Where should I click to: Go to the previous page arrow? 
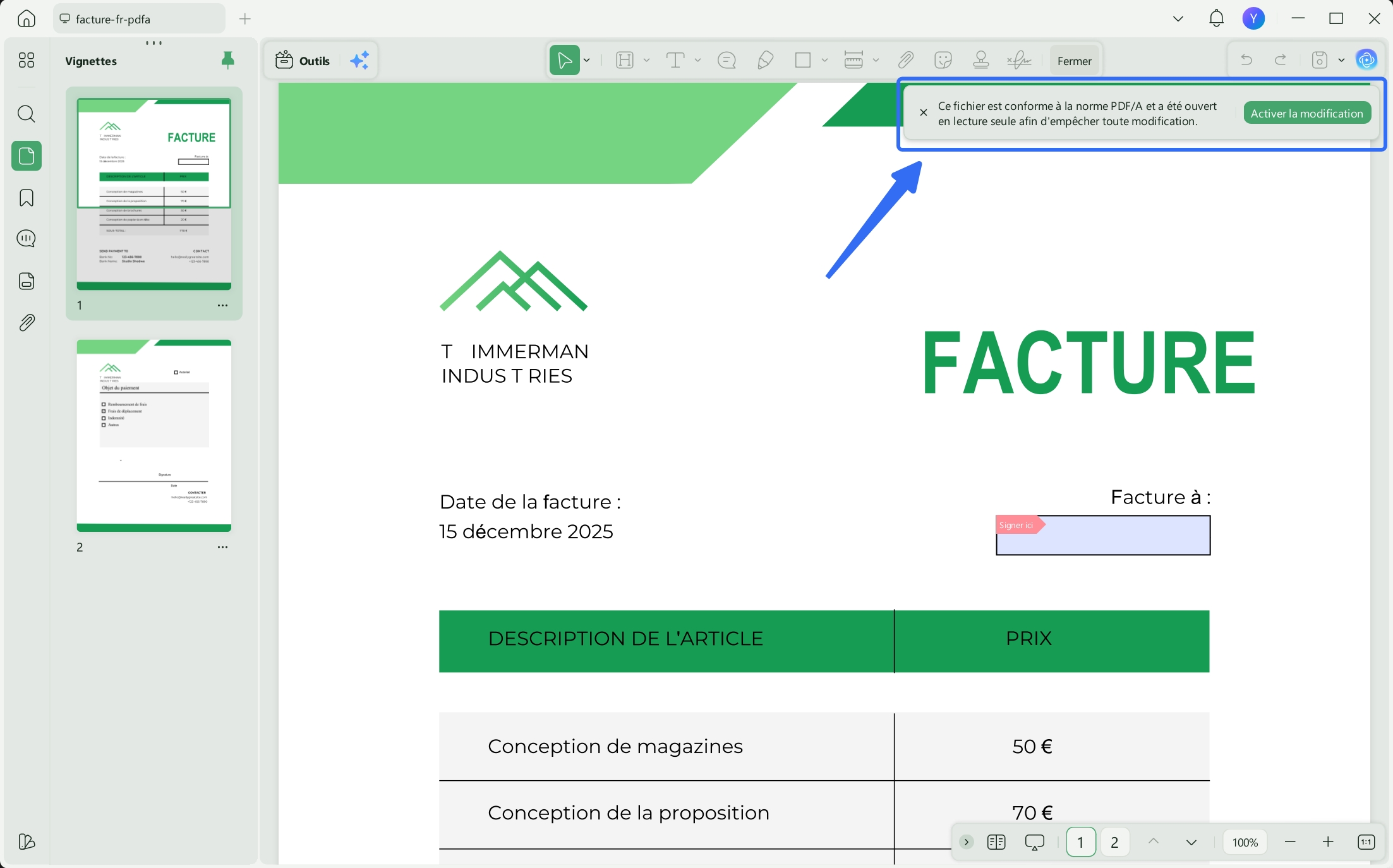(x=1154, y=841)
